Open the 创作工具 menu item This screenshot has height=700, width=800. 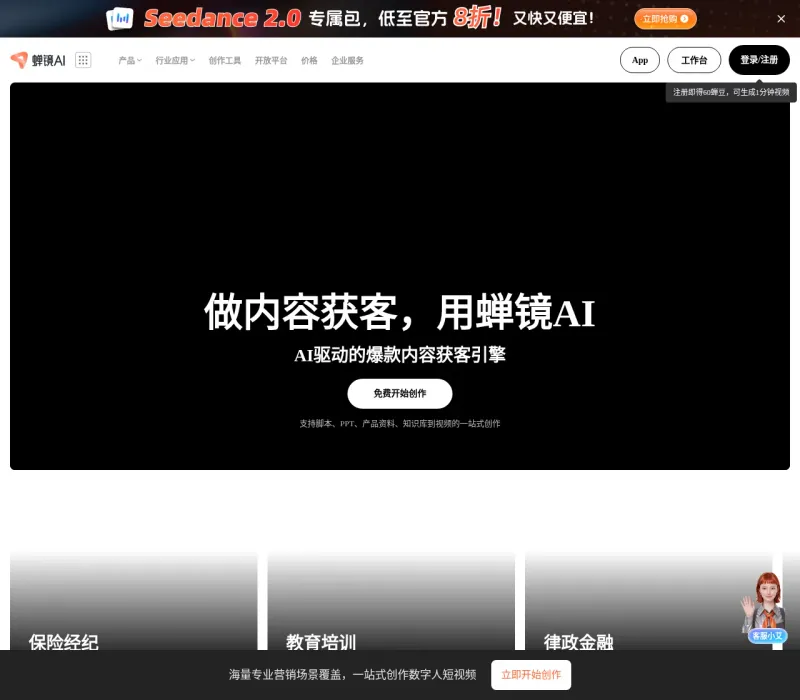pos(224,60)
